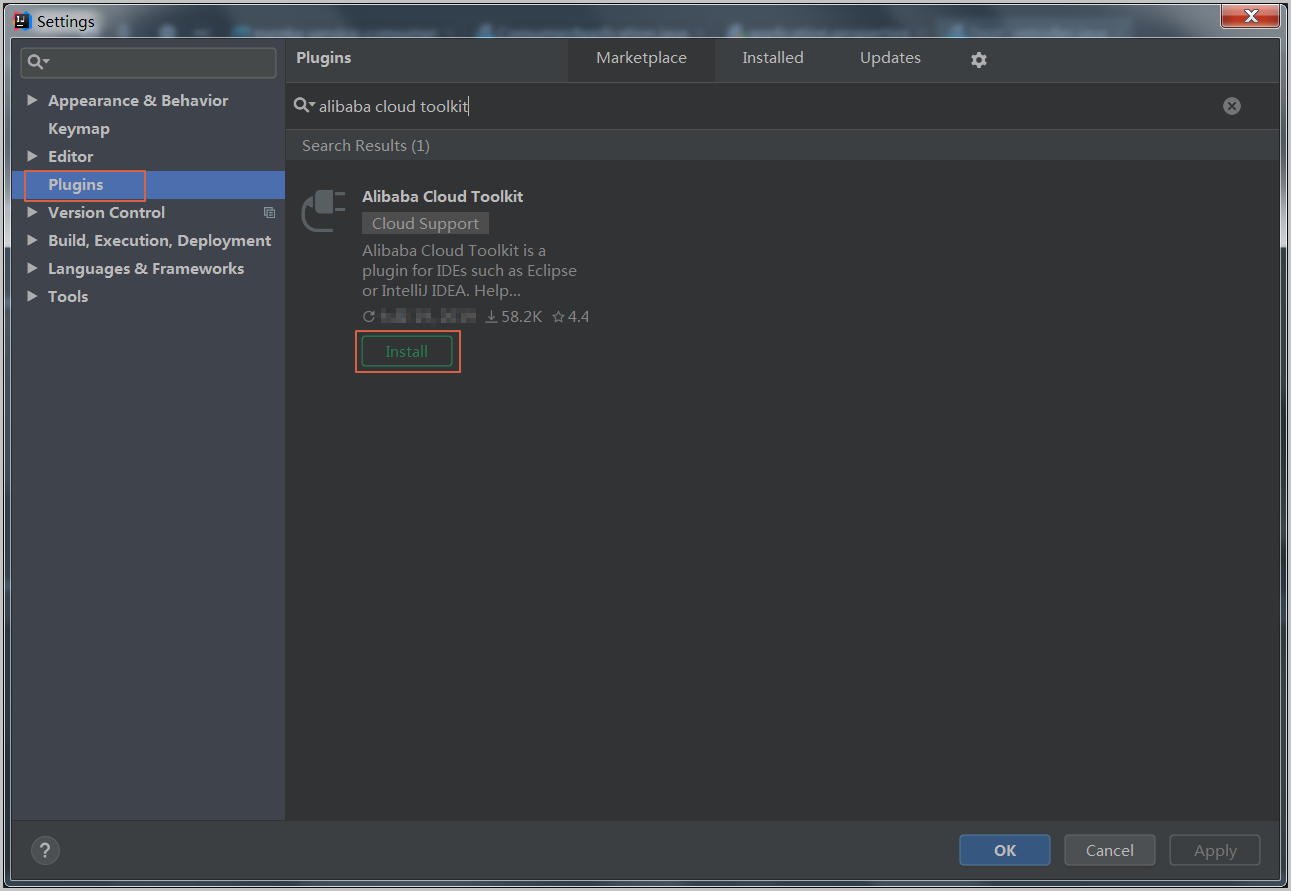Viewport: 1291px width, 891px height.
Task: Expand Appearance & Behavior tree node
Action: pyautogui.click(x=32, y=100)
